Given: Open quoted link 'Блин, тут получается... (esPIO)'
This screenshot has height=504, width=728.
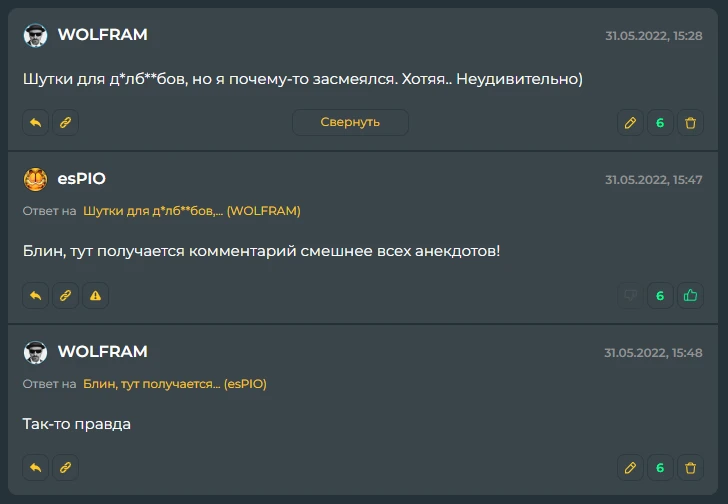Looking at the screenshot, I should [x=174, y=383].
